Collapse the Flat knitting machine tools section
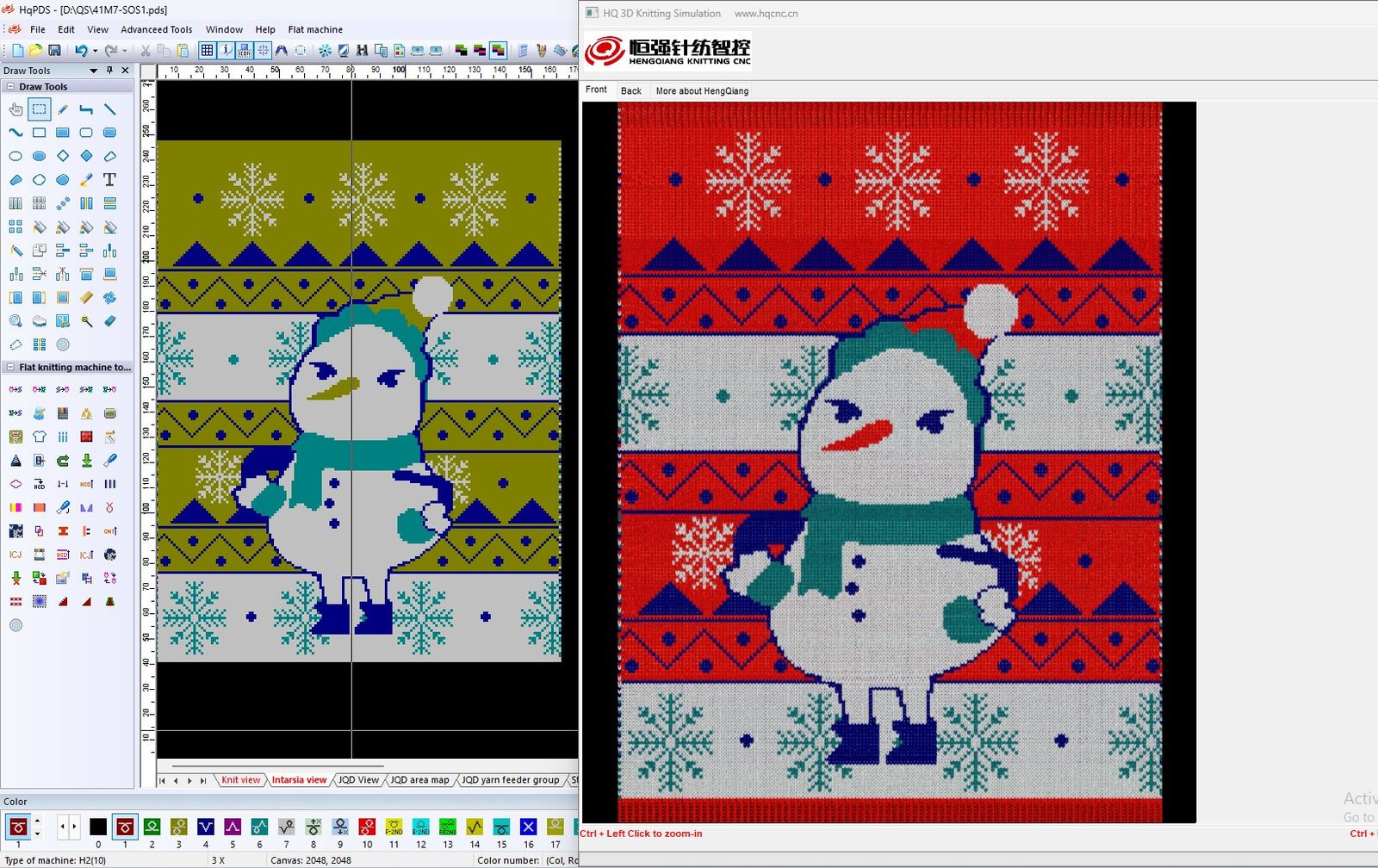 (10, 368)
